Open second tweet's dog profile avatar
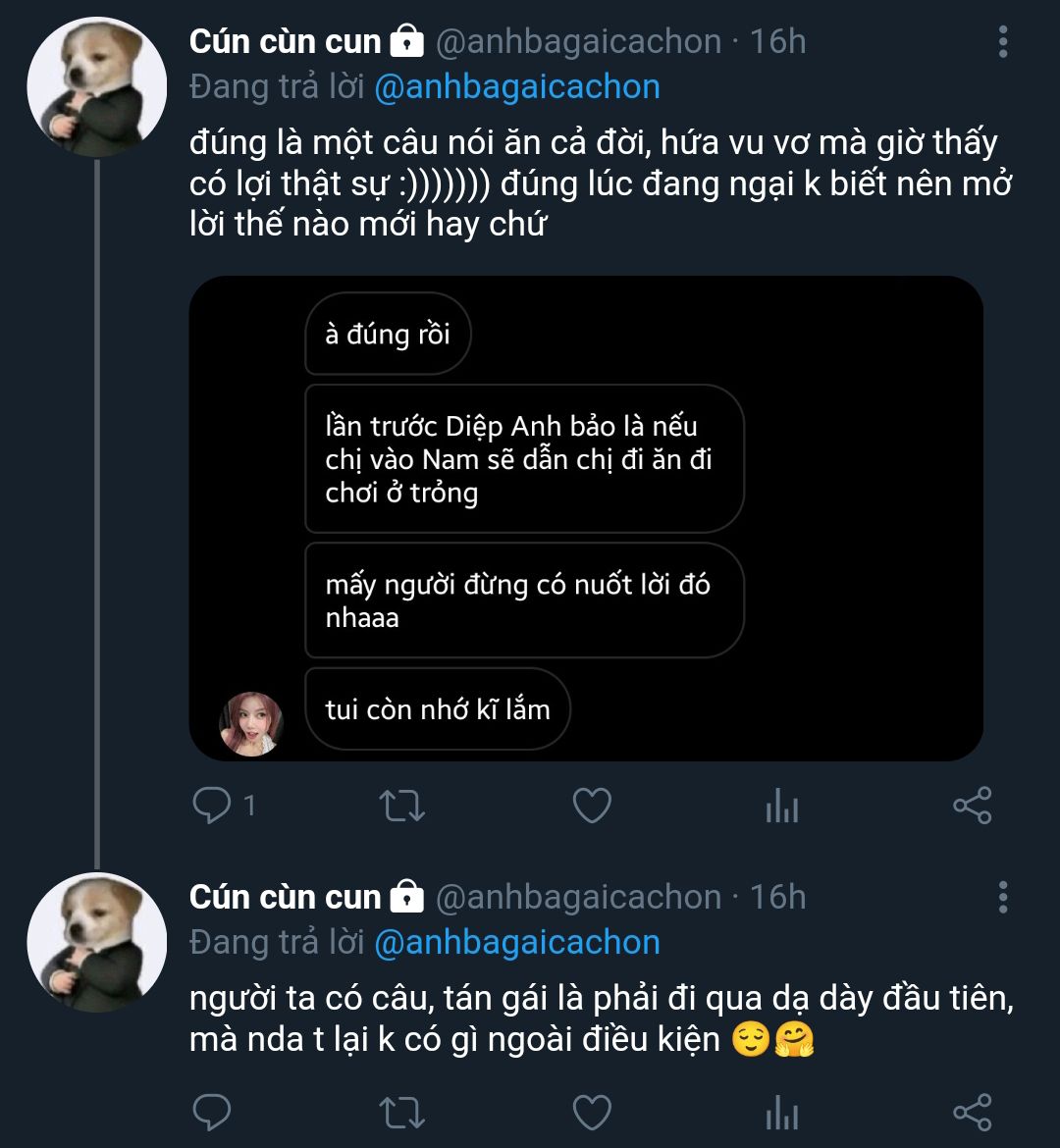Screen dimensions: 1060x1148 coord(96,942)
